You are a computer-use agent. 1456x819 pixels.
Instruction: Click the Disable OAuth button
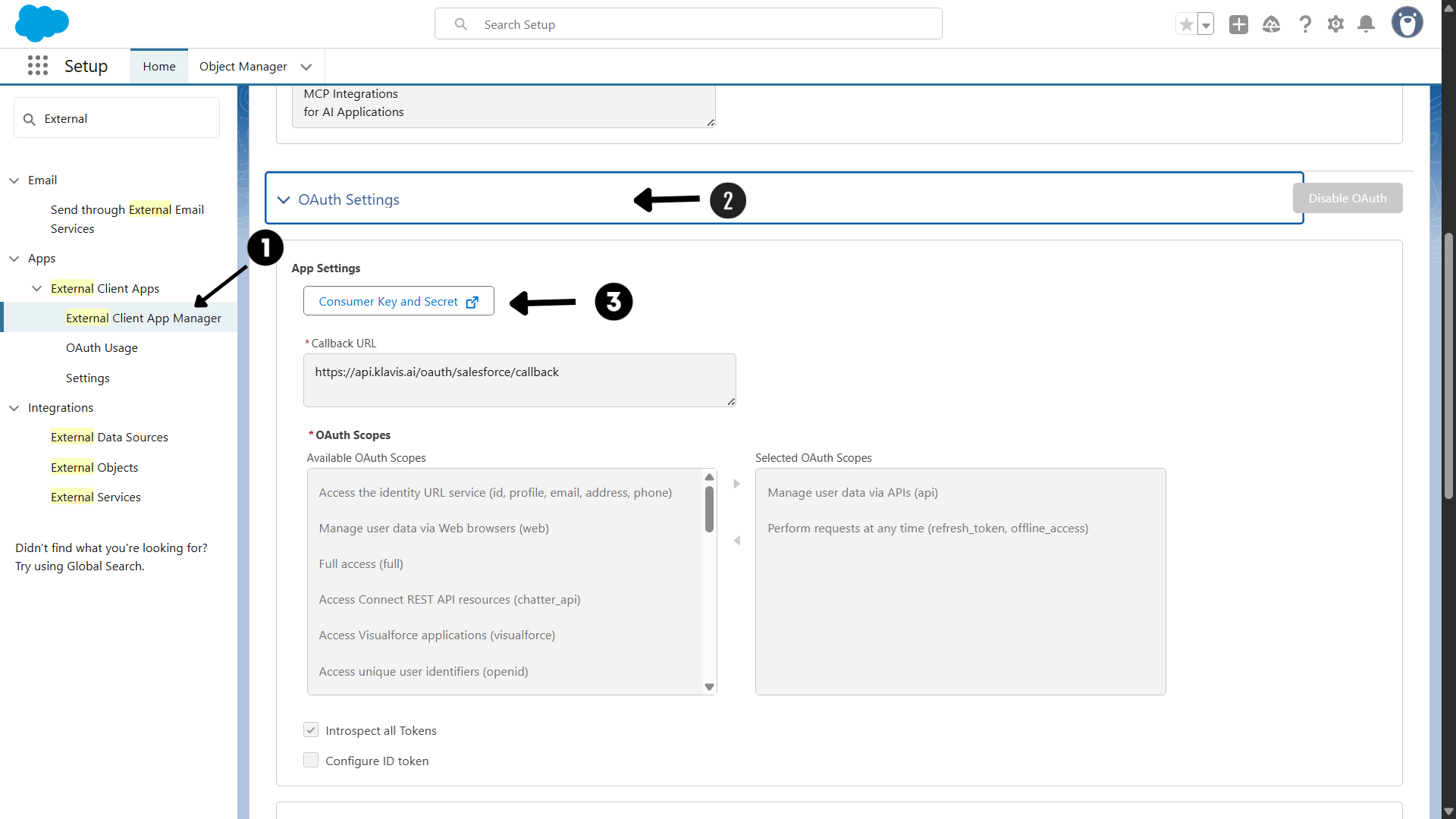1347,198
